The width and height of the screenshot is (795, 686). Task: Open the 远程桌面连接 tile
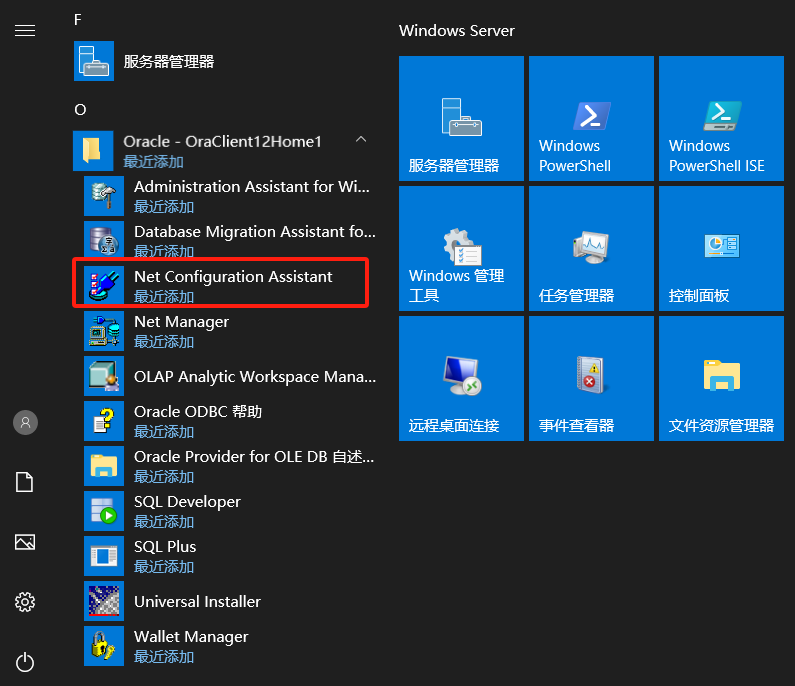461,378
